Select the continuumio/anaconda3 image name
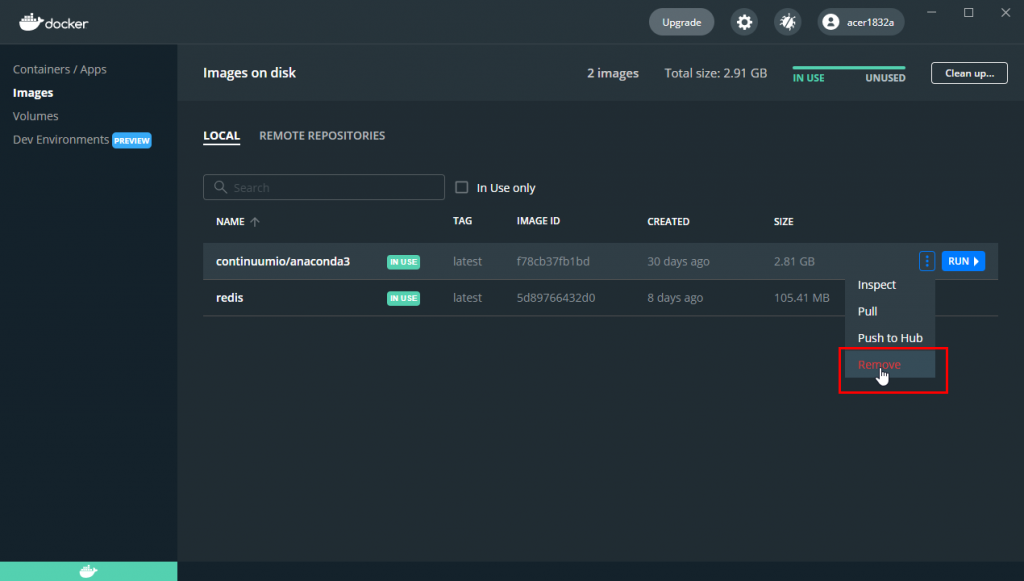 point(283,261)
